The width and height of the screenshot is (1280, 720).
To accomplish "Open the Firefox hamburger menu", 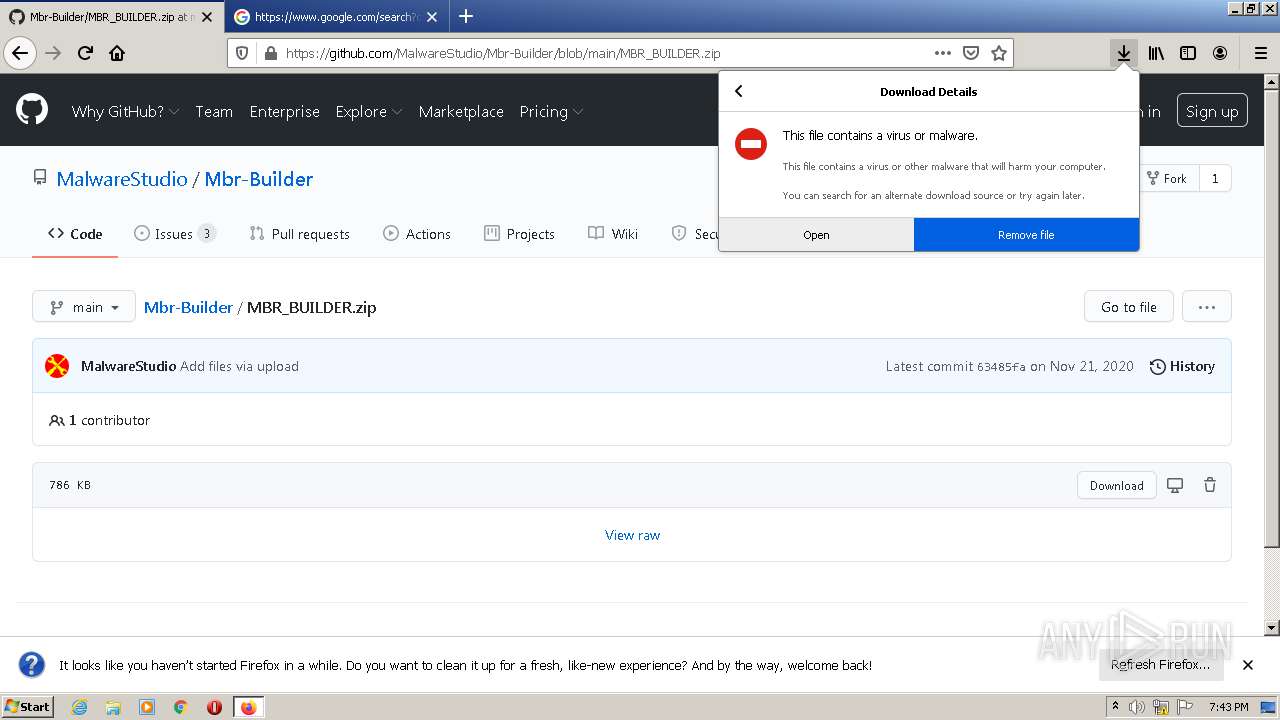I will (1260, 53).
